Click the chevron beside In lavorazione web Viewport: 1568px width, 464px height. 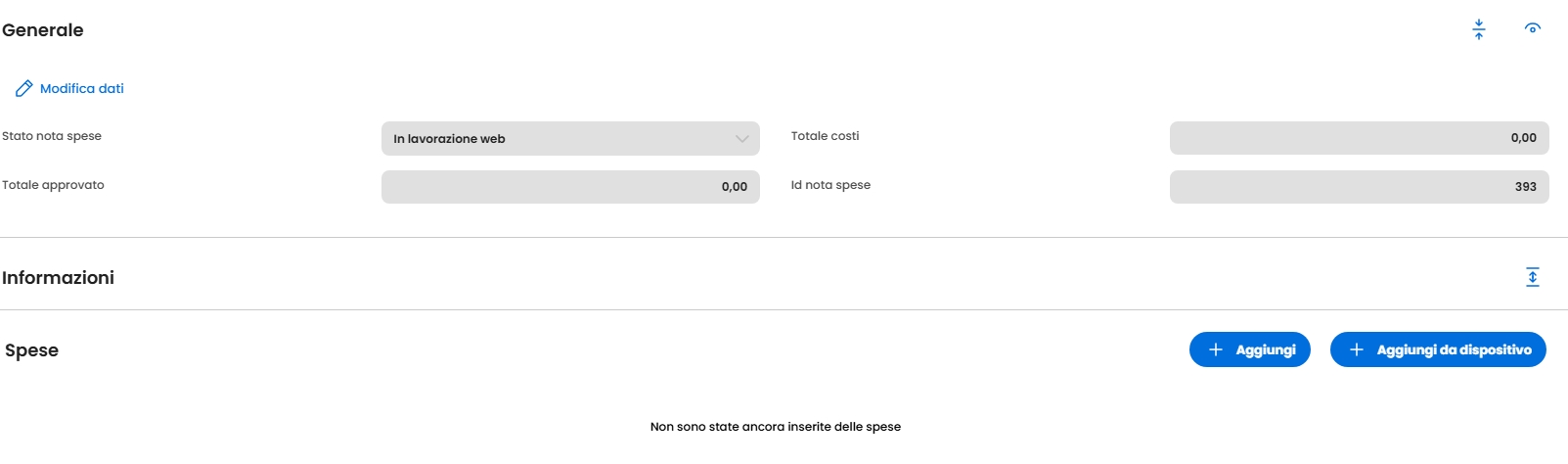[x=742, y=139]
